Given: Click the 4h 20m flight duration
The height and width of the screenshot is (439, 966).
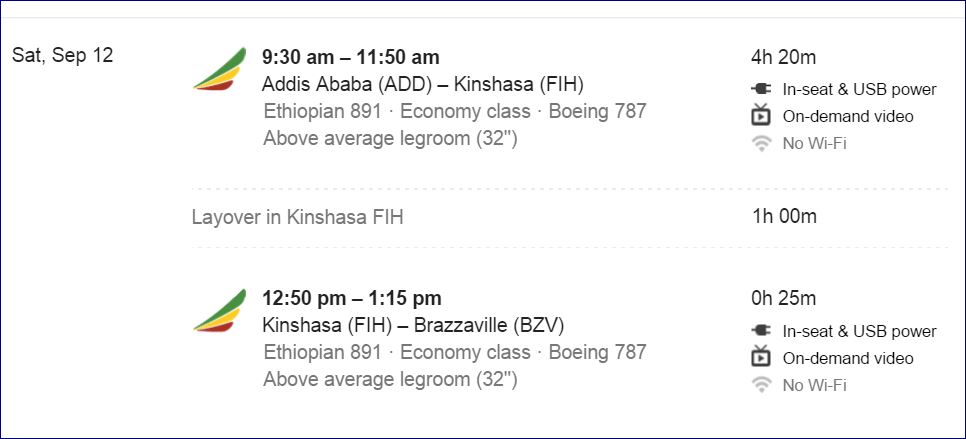Looking at the screenshot, I should click(784, 57).
